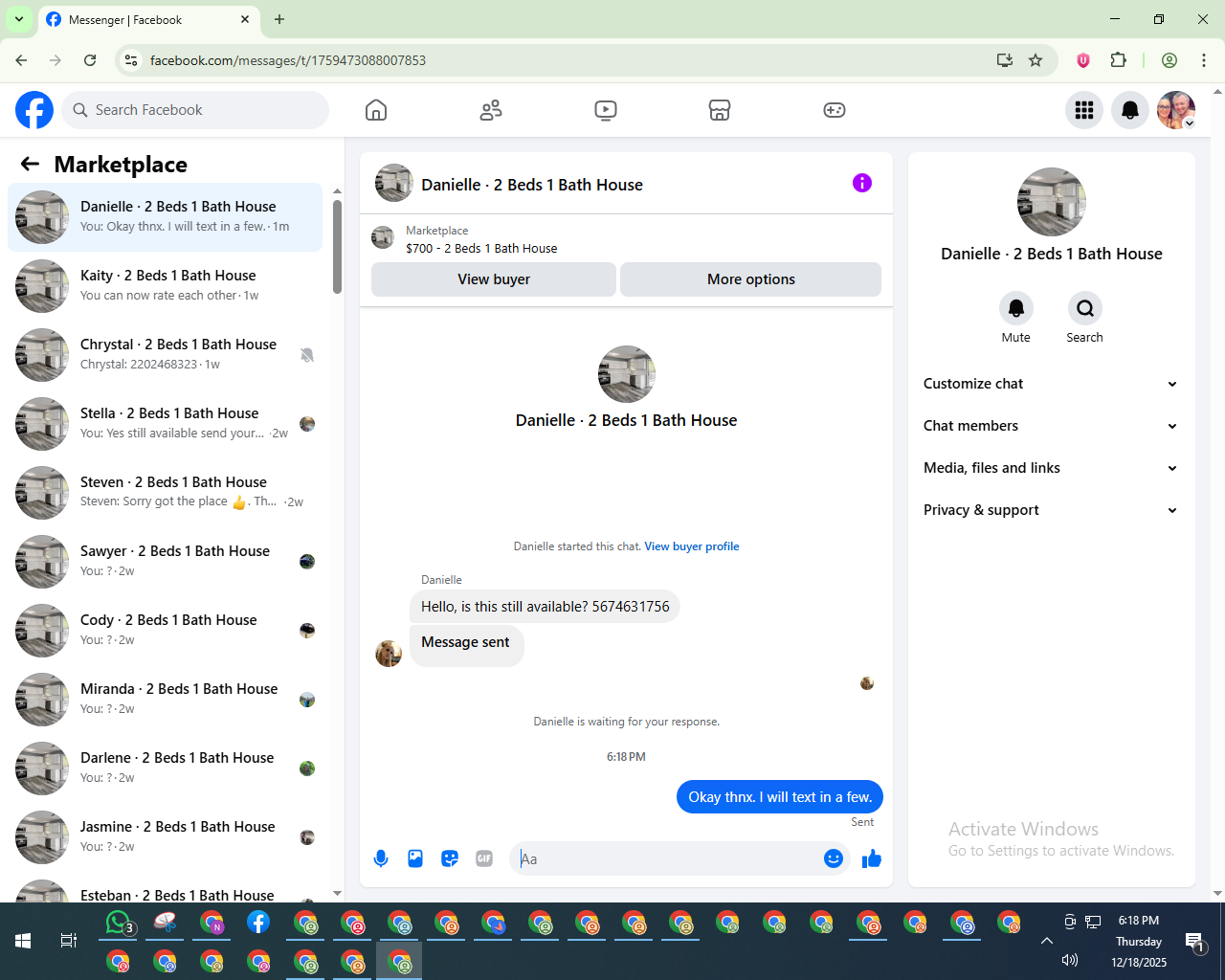Image resolution: width=1225 pixels, height=980 pixels.
Task: Open the Notifications bell in Facebook header
Action: click(x=1130, y=110)
